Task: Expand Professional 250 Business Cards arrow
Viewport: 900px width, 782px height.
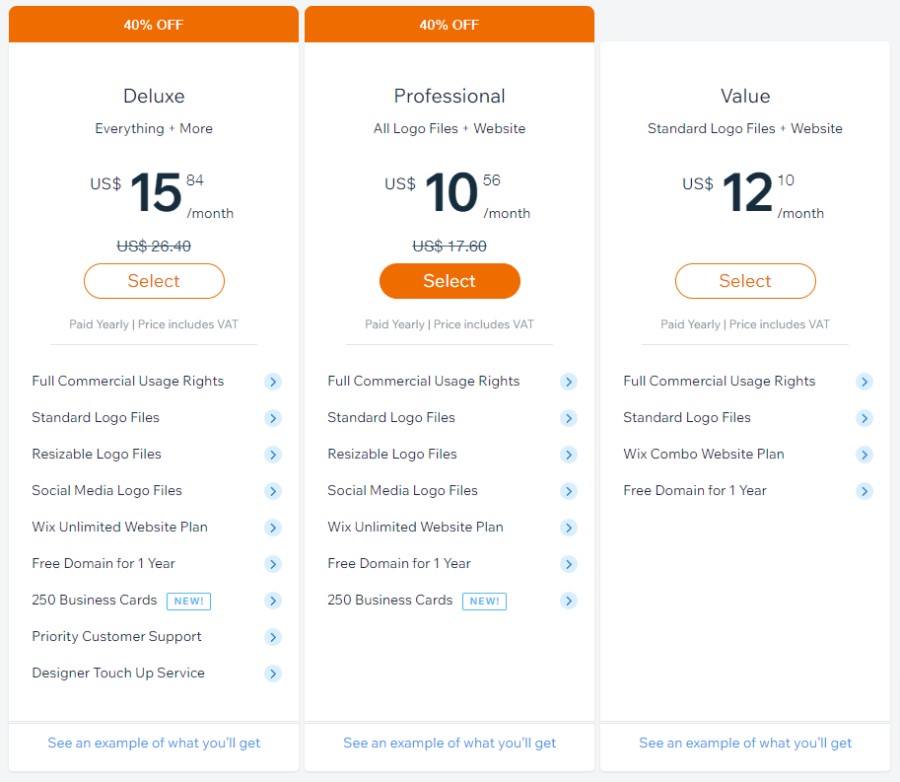Action: click(569, 601)
